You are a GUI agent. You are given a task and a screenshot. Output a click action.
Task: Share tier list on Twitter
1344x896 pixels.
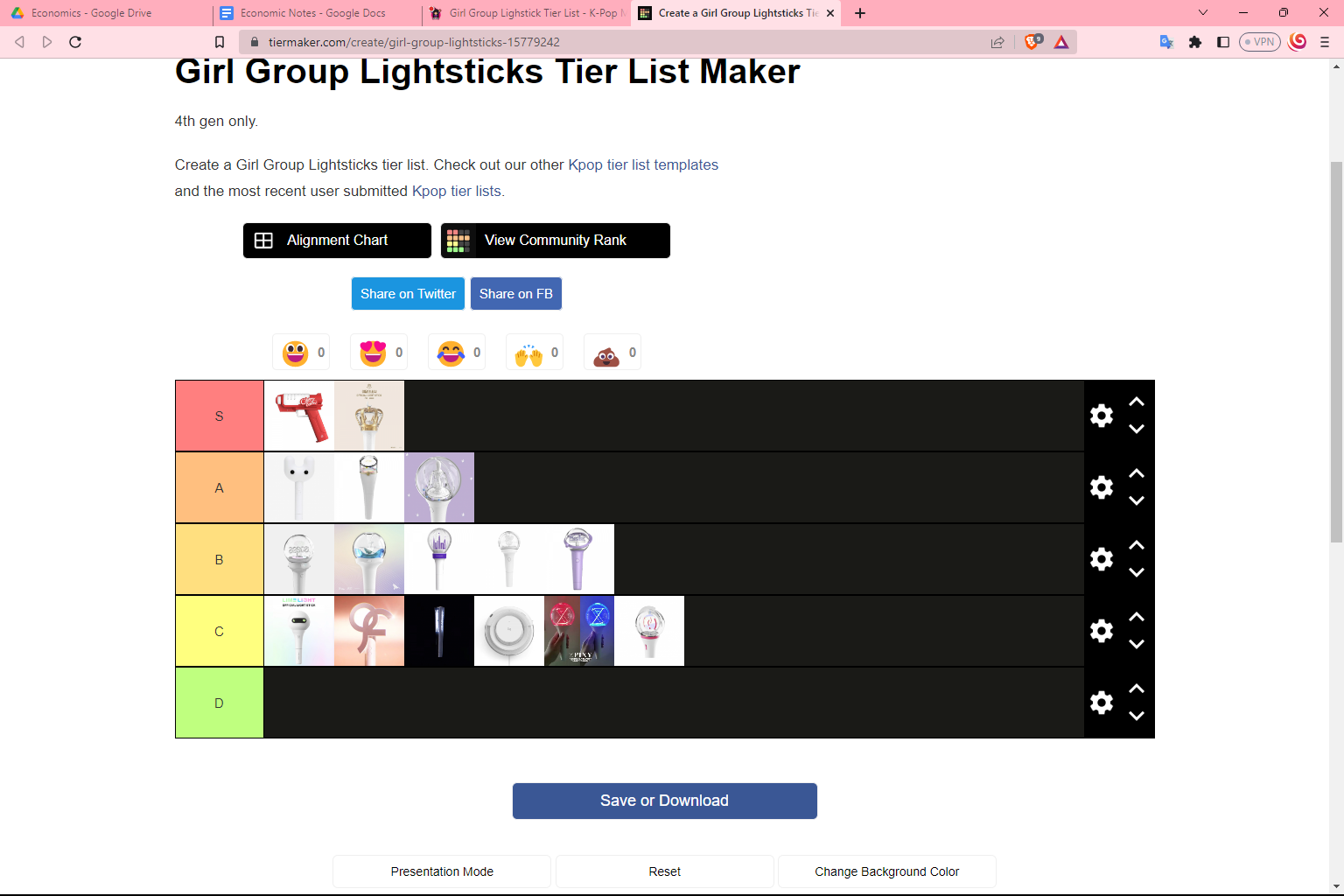408,294
